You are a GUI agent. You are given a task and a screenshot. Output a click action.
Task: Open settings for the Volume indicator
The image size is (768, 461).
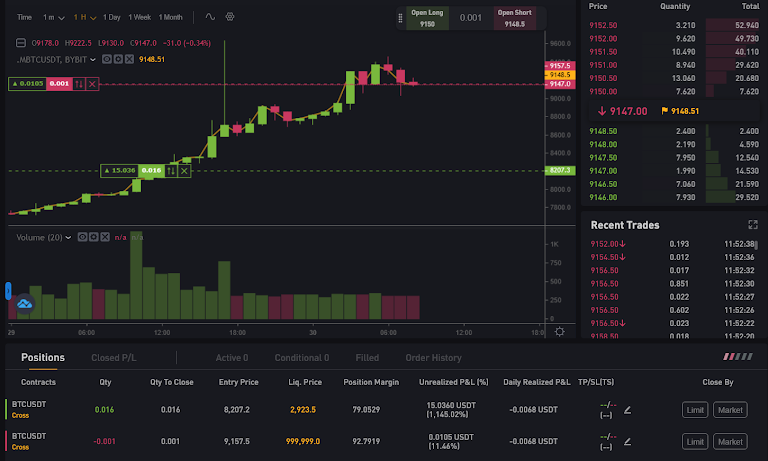click(x=93, y=237)
